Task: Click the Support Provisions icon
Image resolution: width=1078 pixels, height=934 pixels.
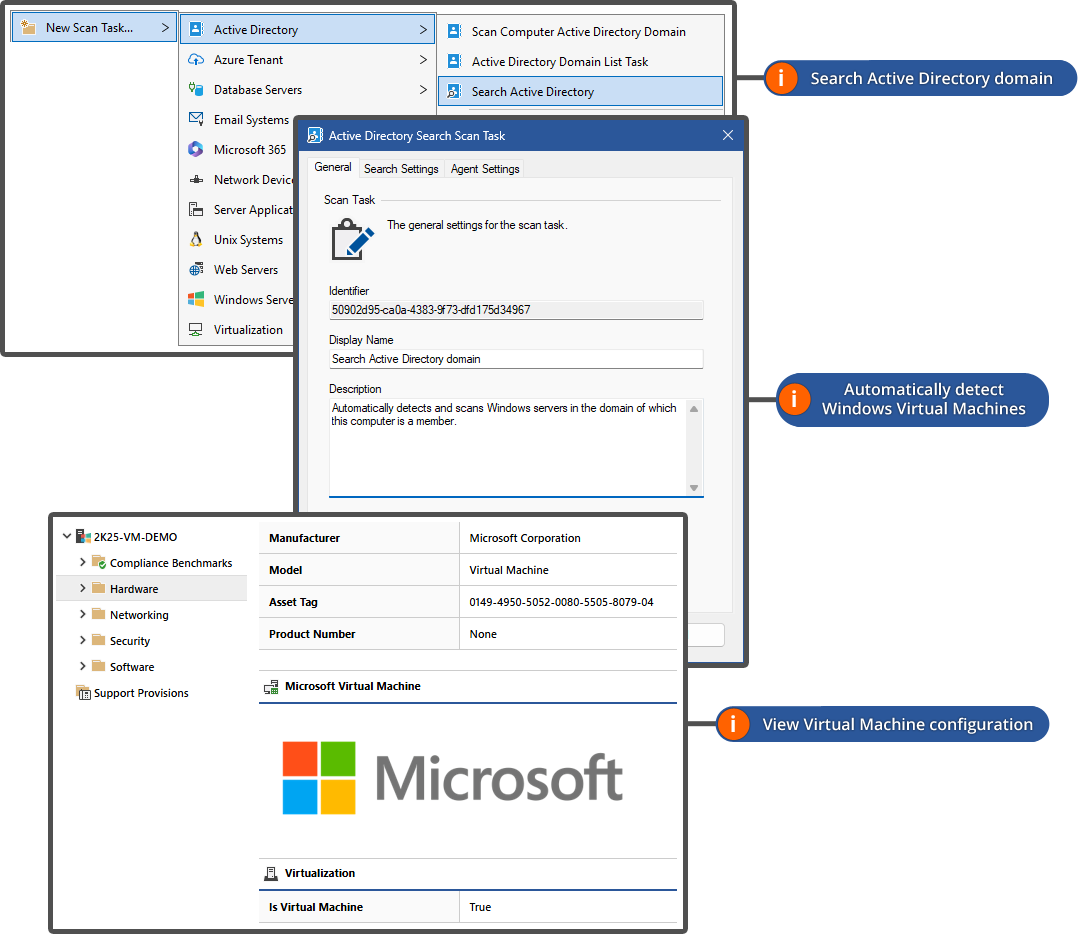Action: tap(83, 692)
